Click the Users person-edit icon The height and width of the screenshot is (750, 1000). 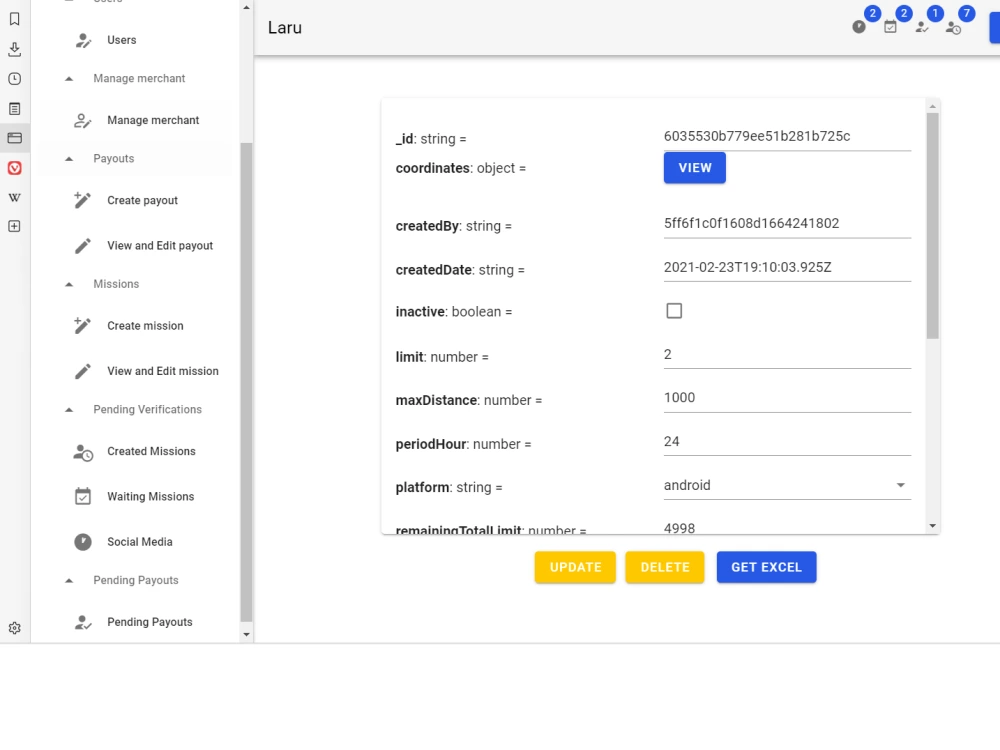click(x=83, y=40)
